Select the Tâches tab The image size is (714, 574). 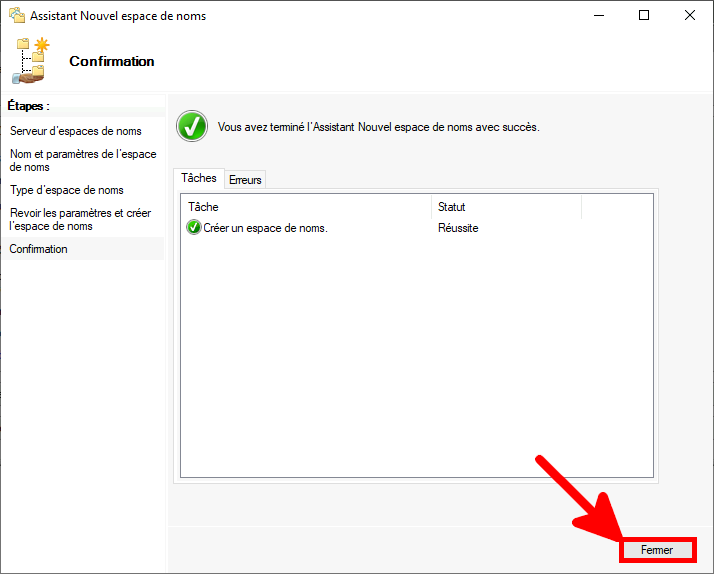pyautogui.click(x=199, y=178)
